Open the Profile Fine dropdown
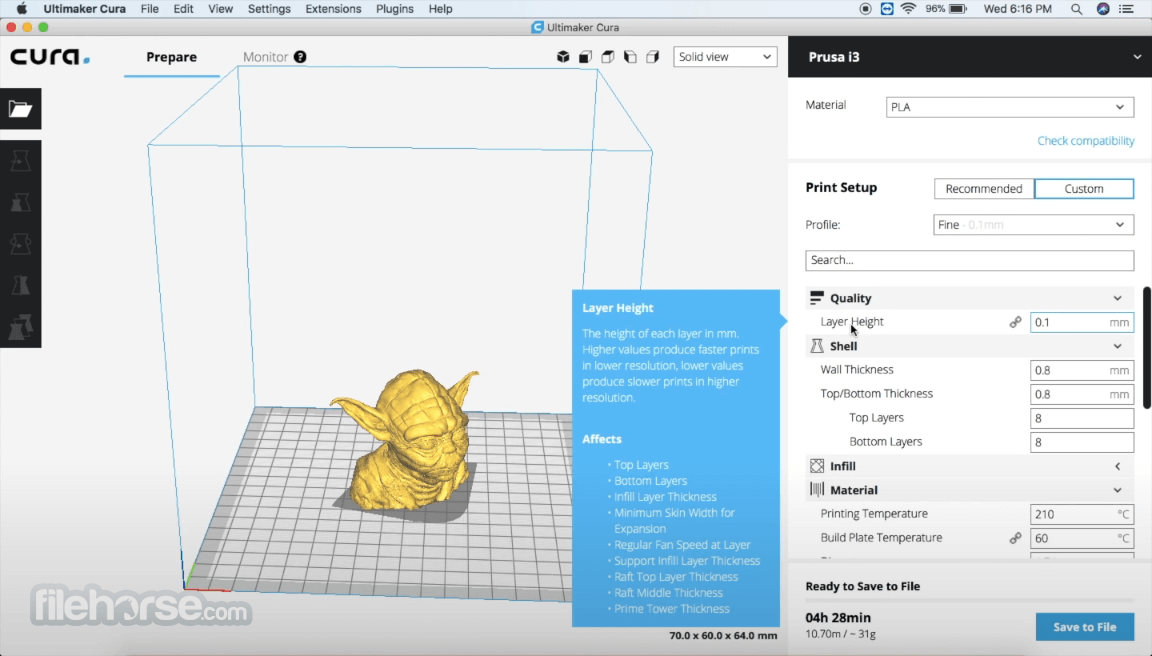Image resolution: width=1152 pixels, height=656 pixels. (x=1033, y=225)
